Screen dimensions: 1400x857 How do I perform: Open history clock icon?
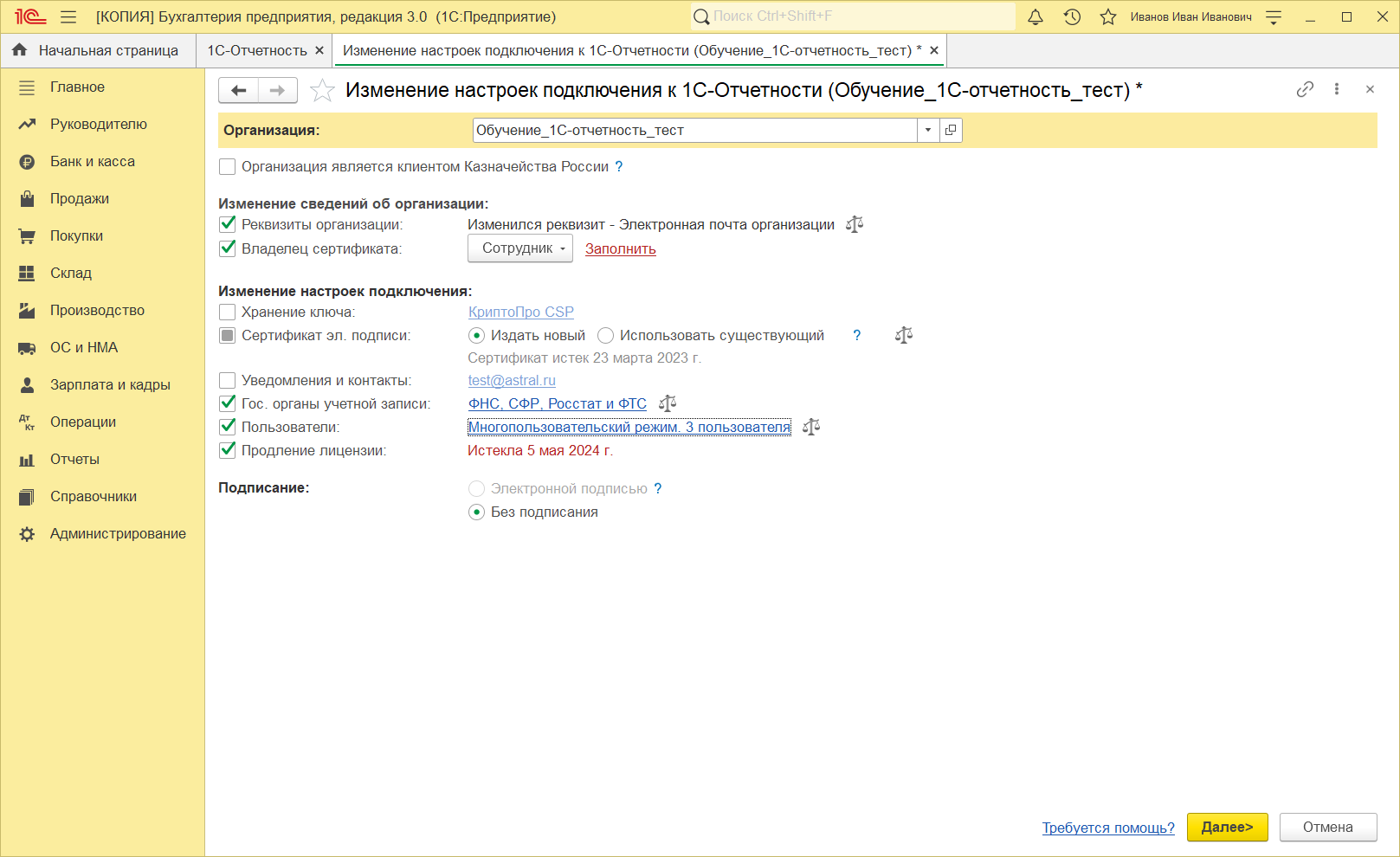[x=1072, y=17]
